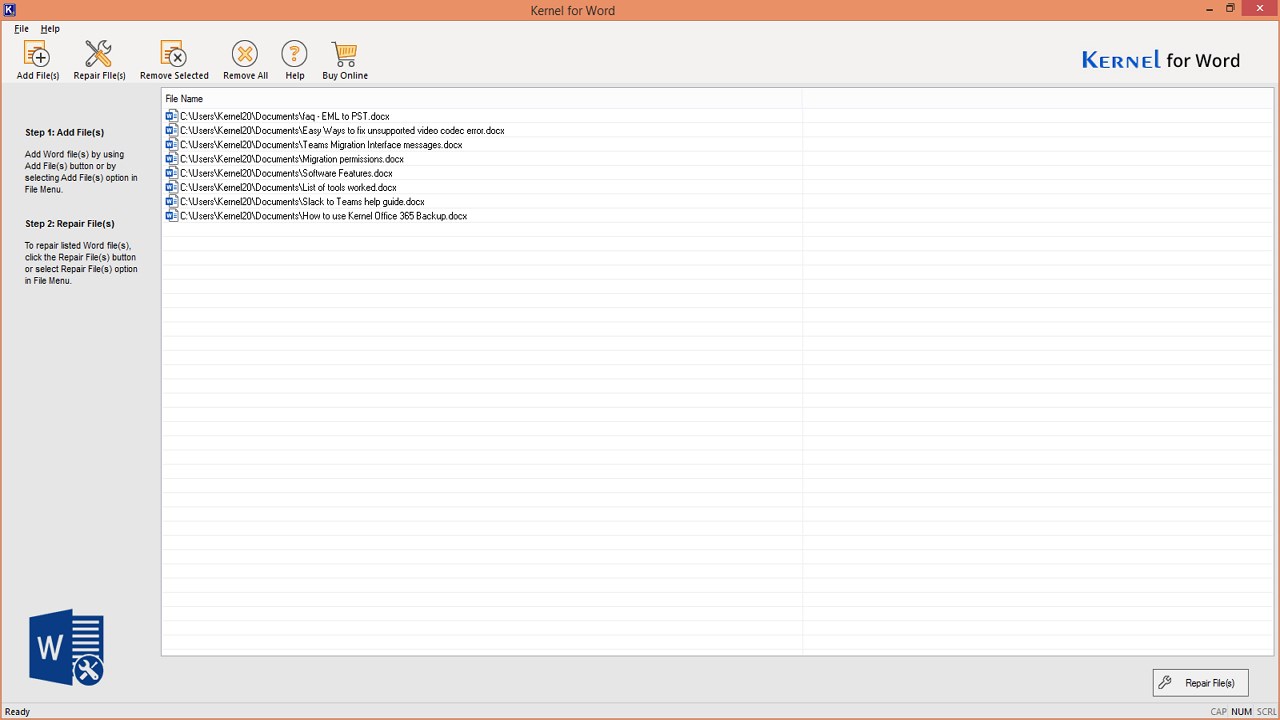This screenshot has height=720, width=1280.
Task: Click the Repair File(s) button at bottom right
Action: [1200, 683]
